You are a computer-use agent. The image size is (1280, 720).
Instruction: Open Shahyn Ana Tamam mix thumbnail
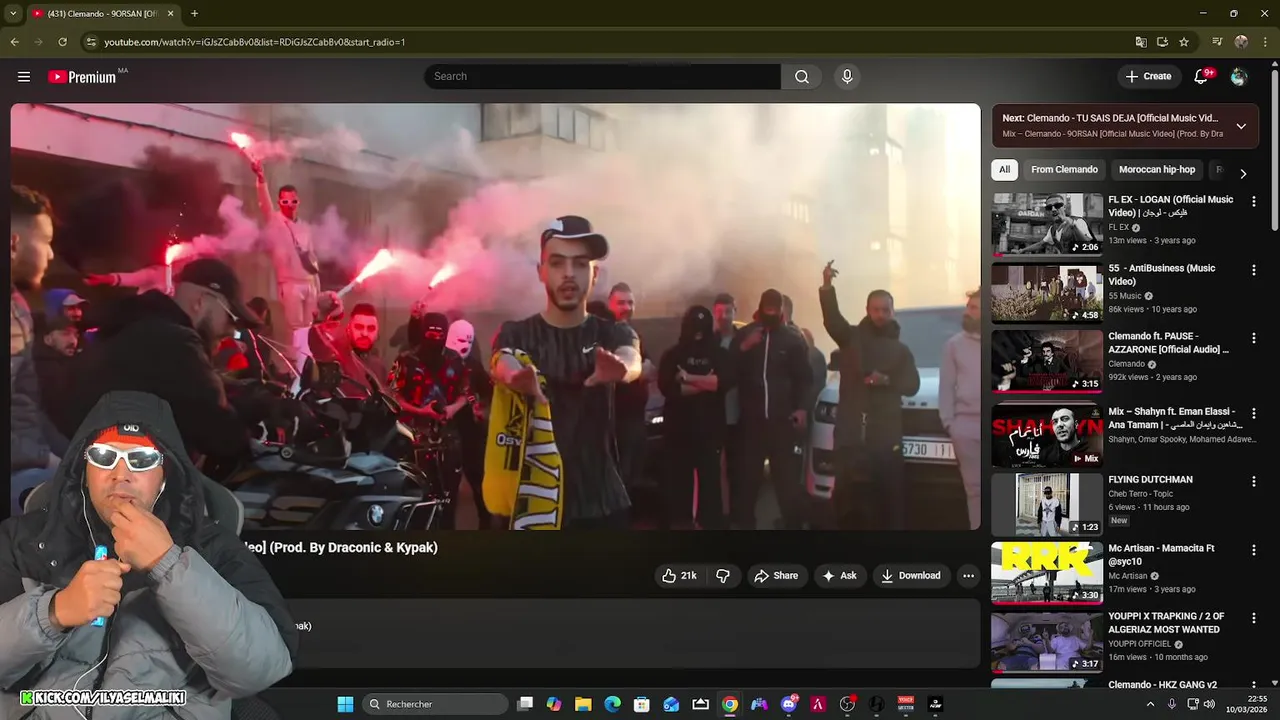(1047, 436)
